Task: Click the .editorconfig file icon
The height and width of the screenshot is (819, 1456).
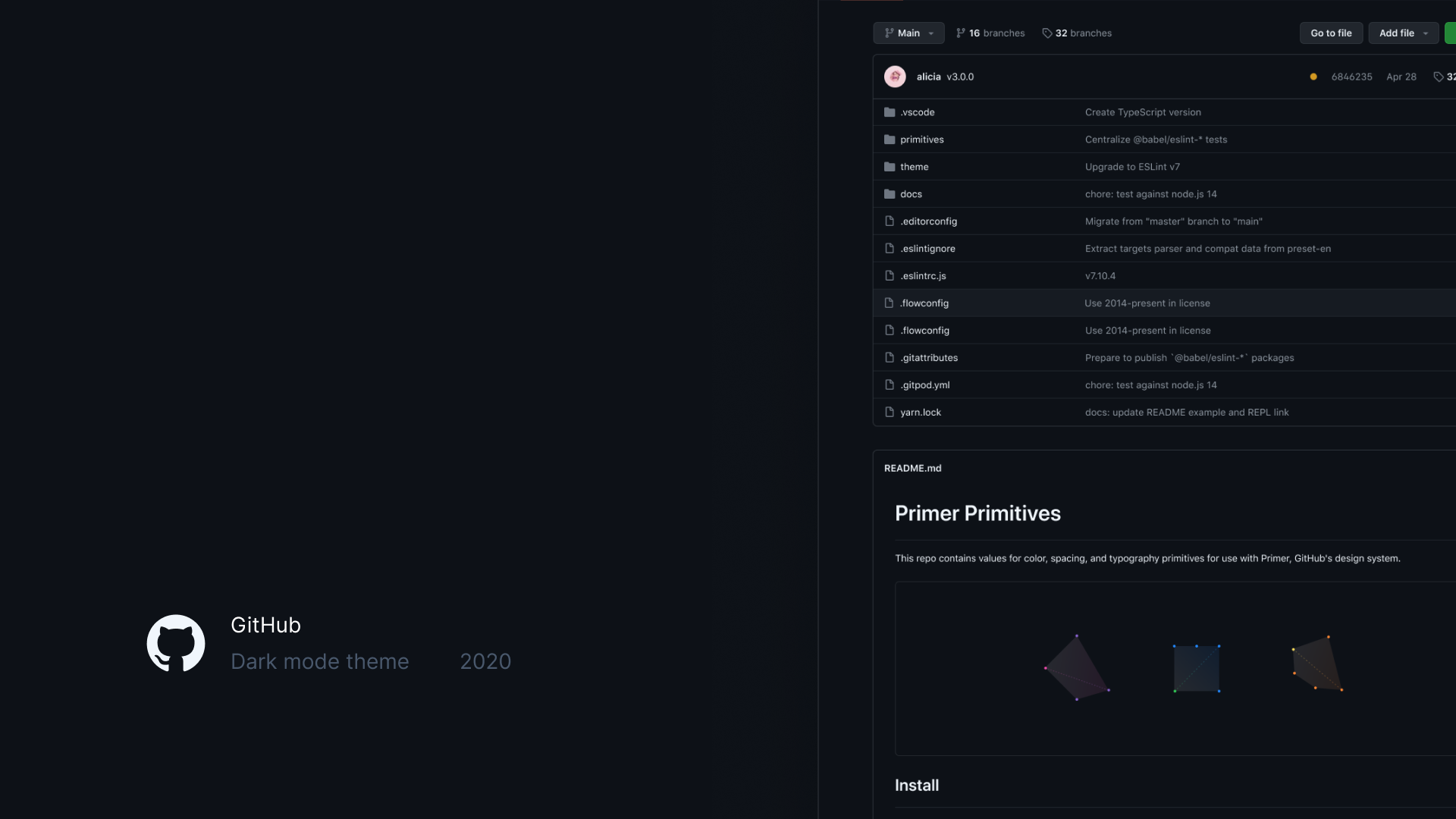Action: 890,221
